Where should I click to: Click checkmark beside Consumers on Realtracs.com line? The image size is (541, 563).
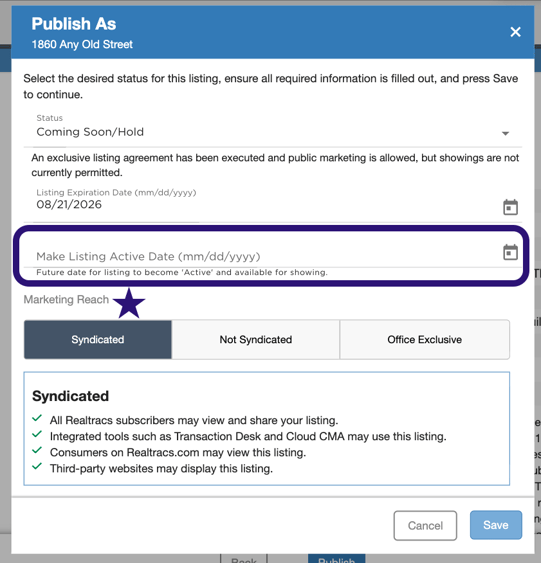(37, 450)
